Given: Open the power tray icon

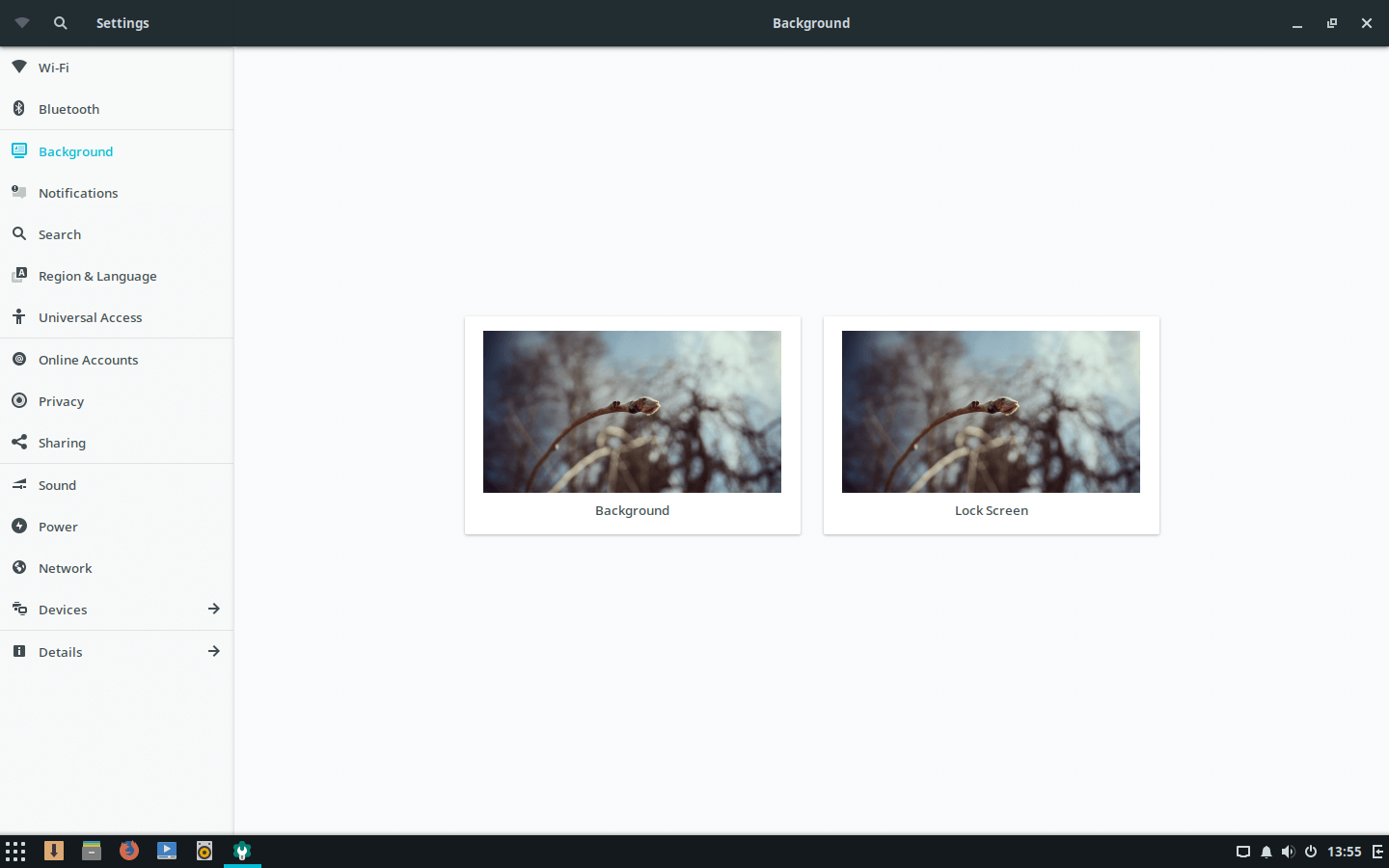Looking at the screenshot, I should [1311, 852].
